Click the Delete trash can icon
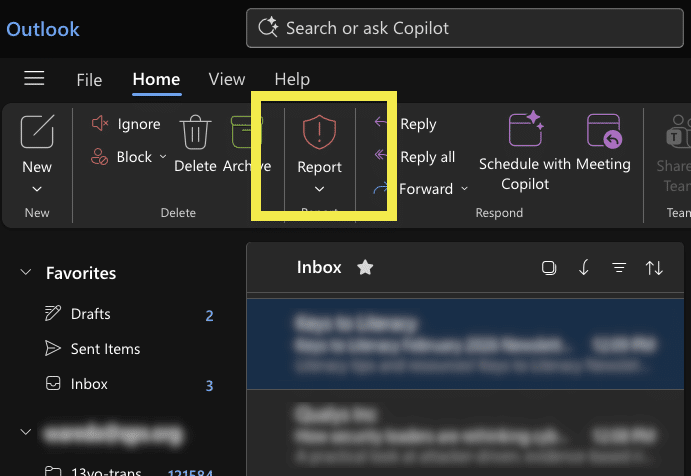Viewport: 691px width, 476px height. coord(195,133)
